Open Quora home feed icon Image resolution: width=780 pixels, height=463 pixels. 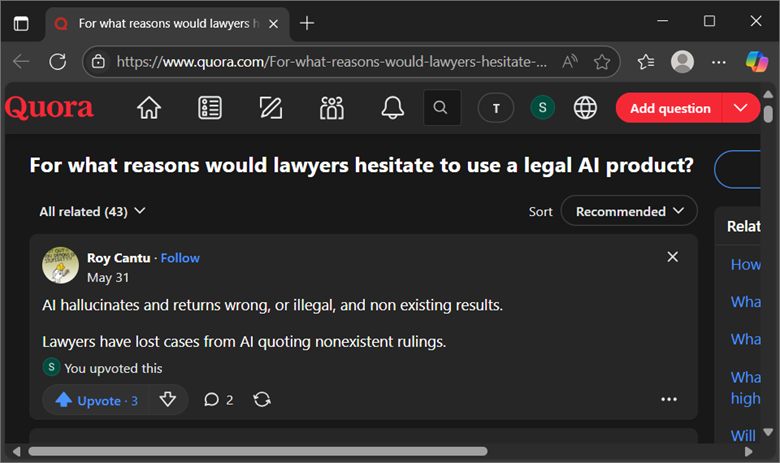tap(149, 108)
